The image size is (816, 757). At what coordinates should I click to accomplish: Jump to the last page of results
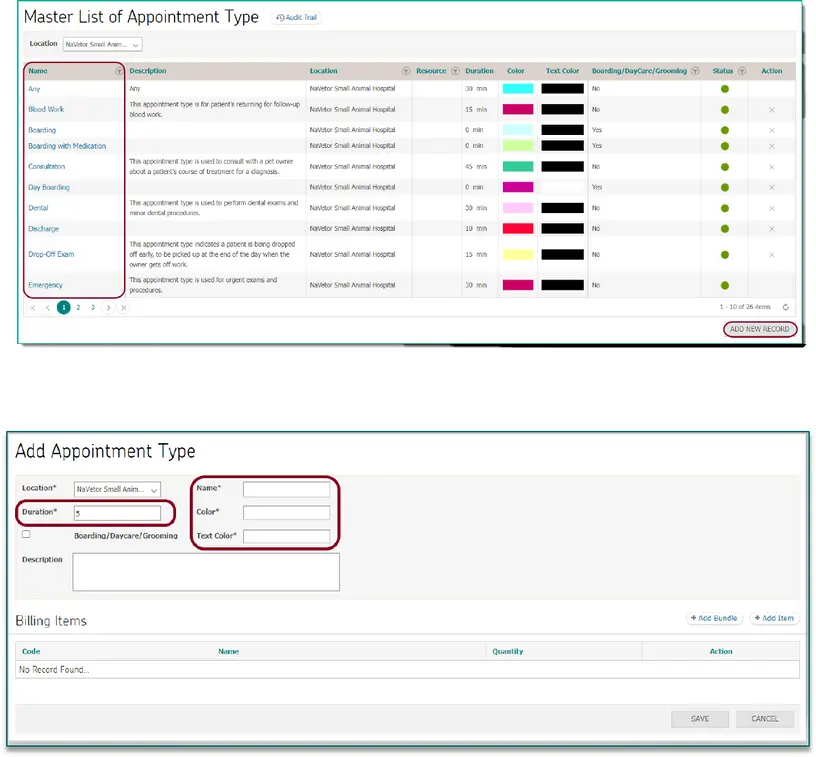(x=123, y=307)
